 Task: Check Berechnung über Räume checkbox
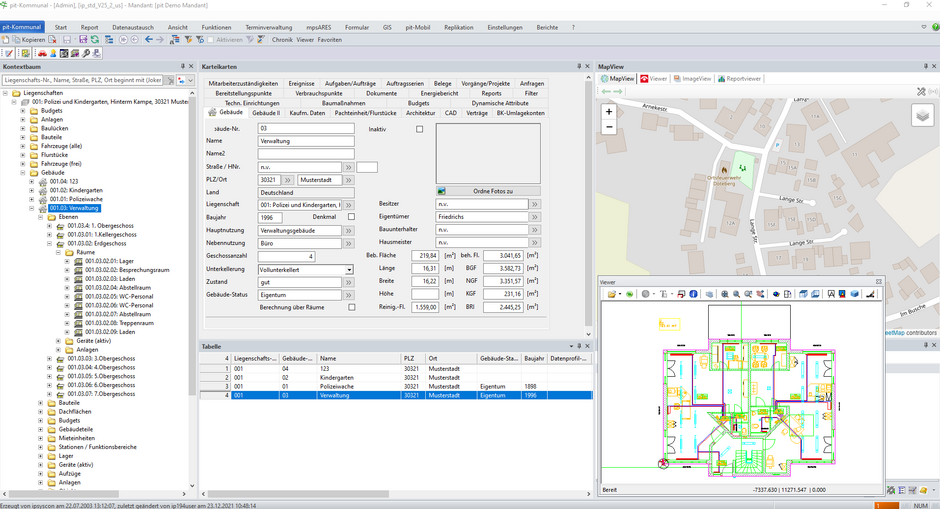[x=351, y=308]
